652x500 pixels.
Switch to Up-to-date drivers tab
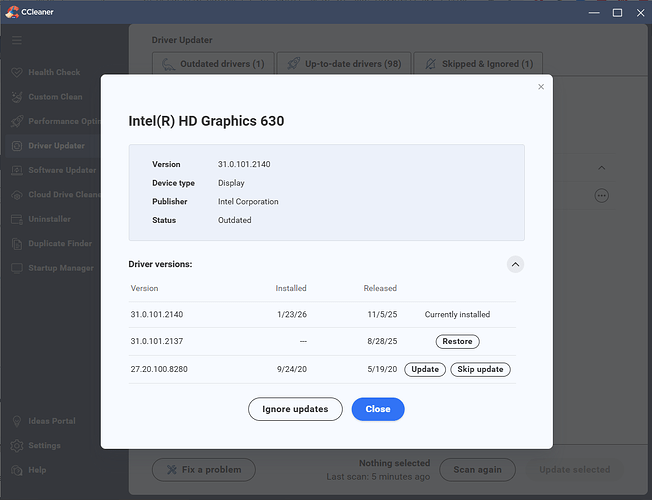(x=343, y=64)
